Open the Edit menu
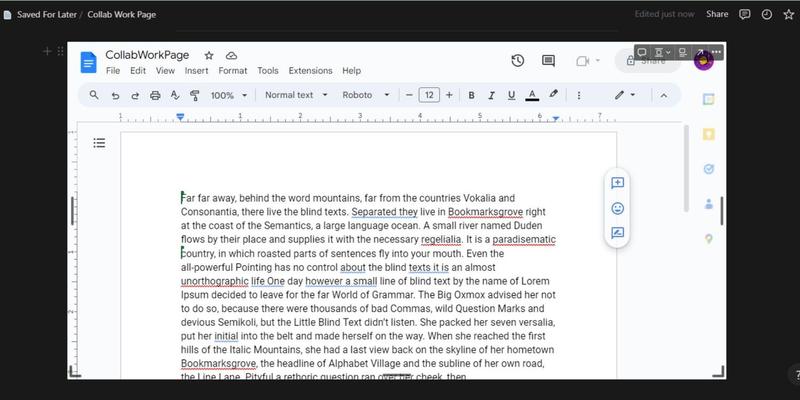Viewport: 800px width, 400px height. [x=138, y=71]
